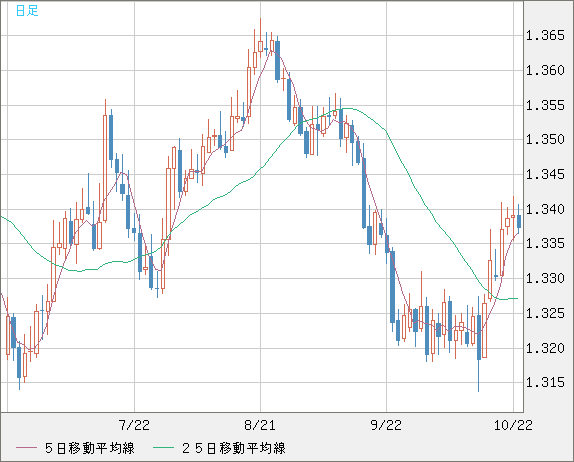Click the 1.330 price axis label

click(x=545, y=279)
